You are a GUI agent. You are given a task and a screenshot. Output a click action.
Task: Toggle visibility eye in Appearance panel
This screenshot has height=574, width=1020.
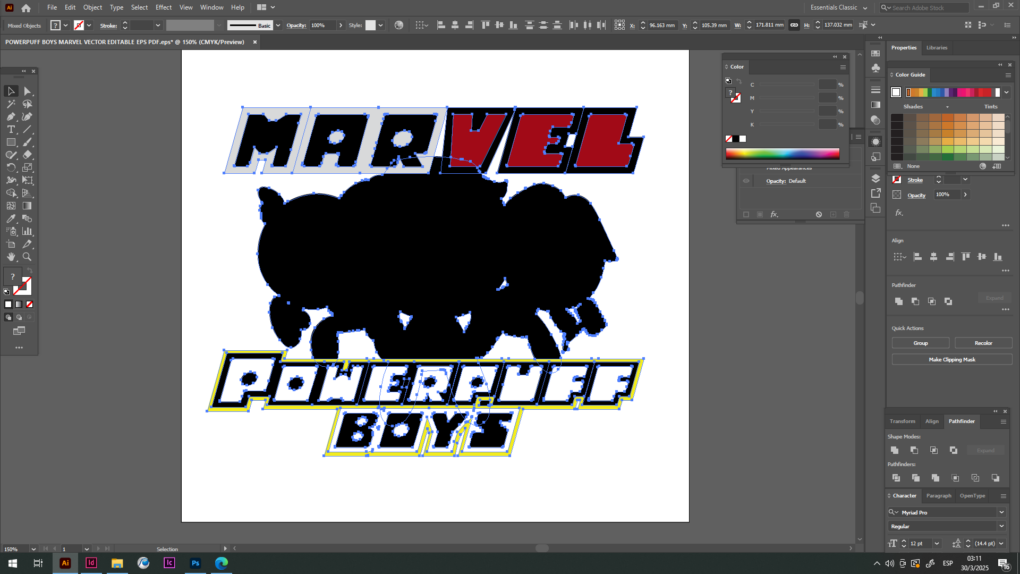(746, 181)
